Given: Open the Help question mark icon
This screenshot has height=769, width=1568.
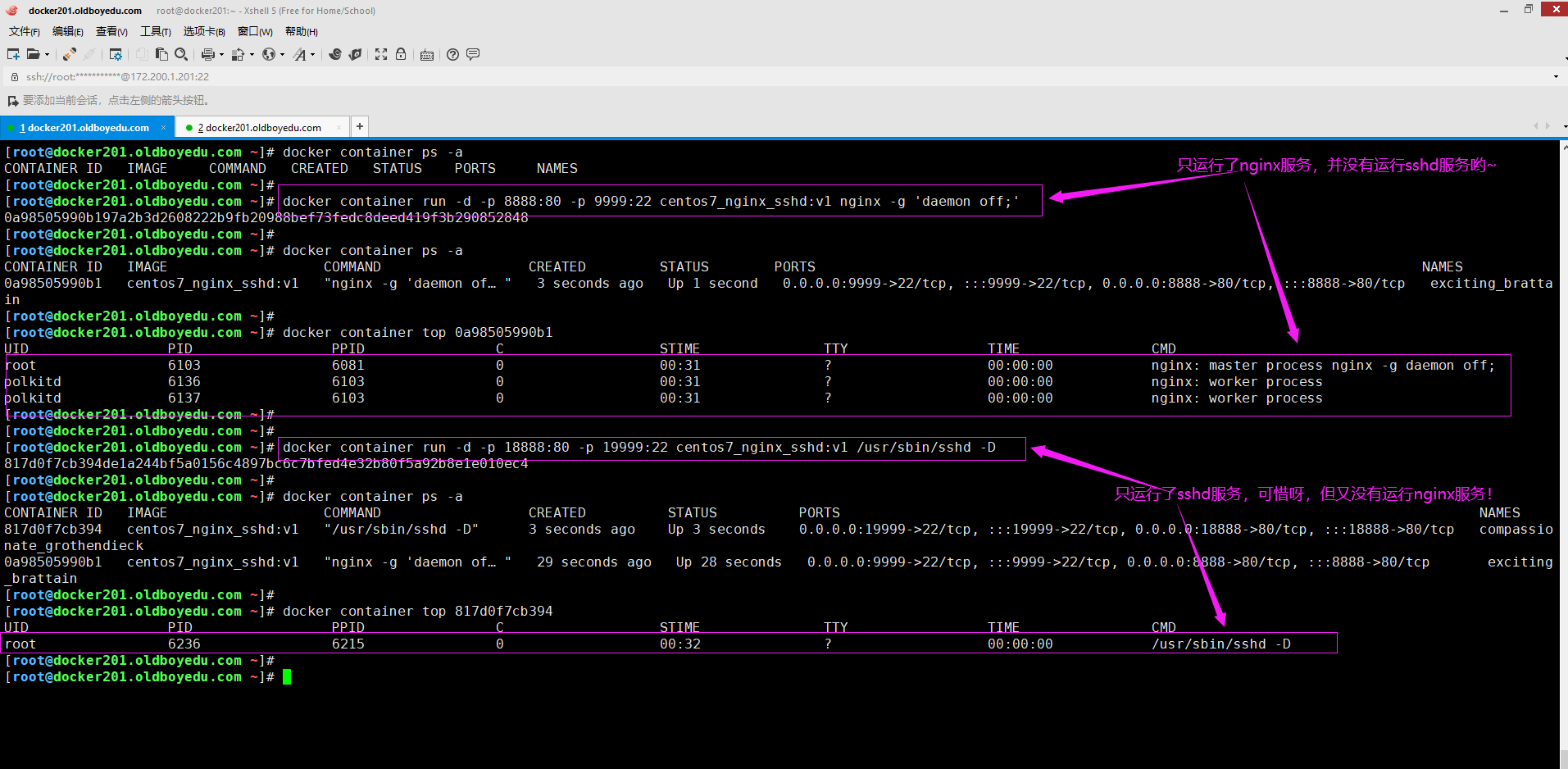Looking at the screenshot, I should coord(452,54).
